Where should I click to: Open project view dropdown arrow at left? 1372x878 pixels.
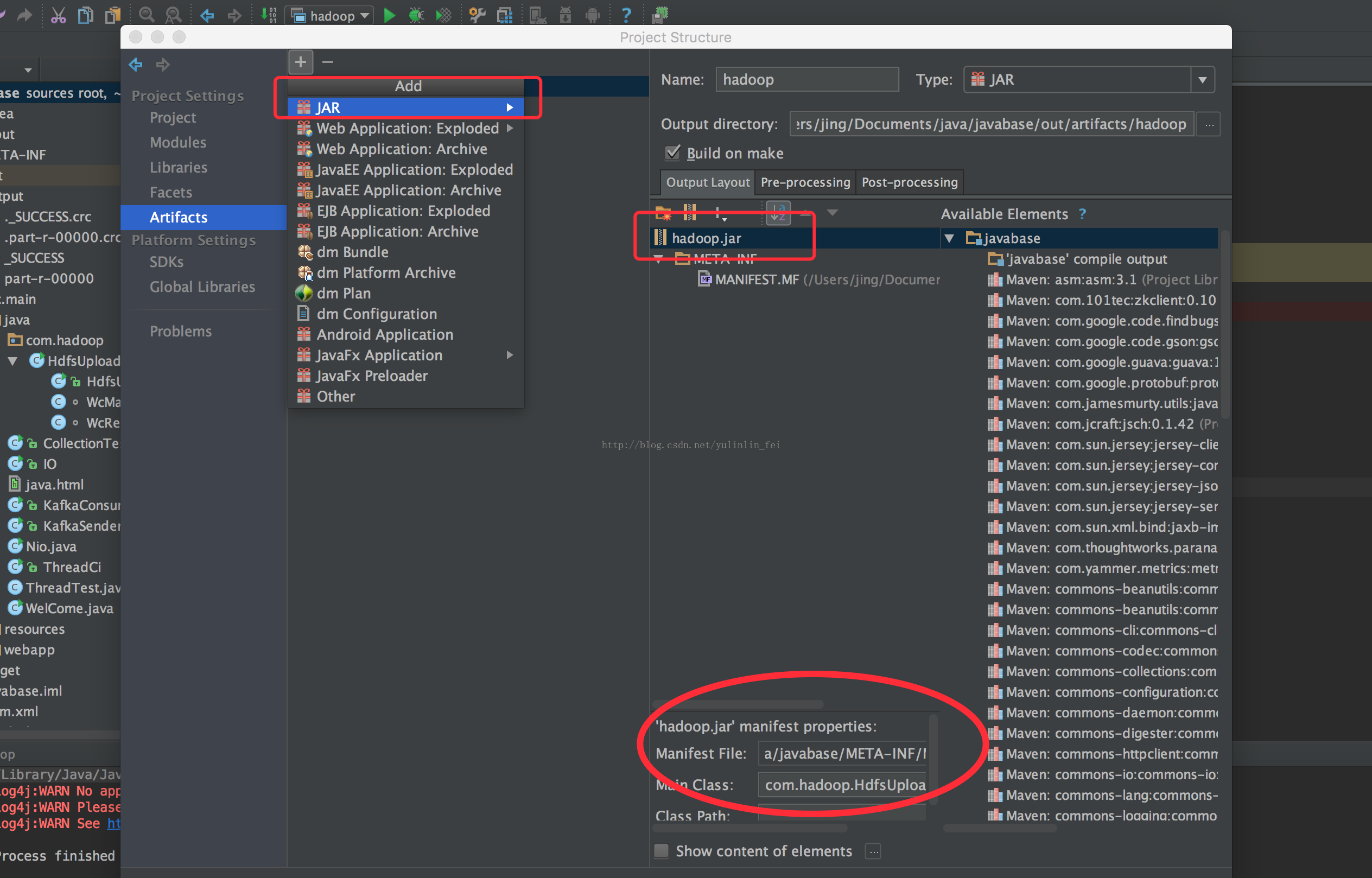point(27,71)
